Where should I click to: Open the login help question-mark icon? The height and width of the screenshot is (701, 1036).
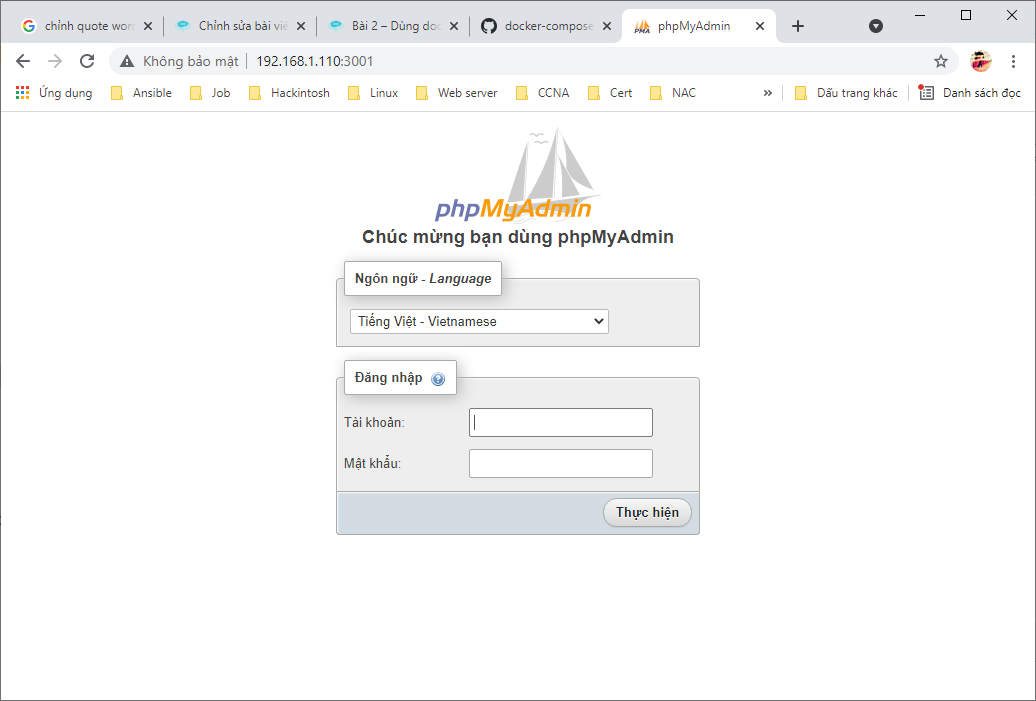pos(438,379)
